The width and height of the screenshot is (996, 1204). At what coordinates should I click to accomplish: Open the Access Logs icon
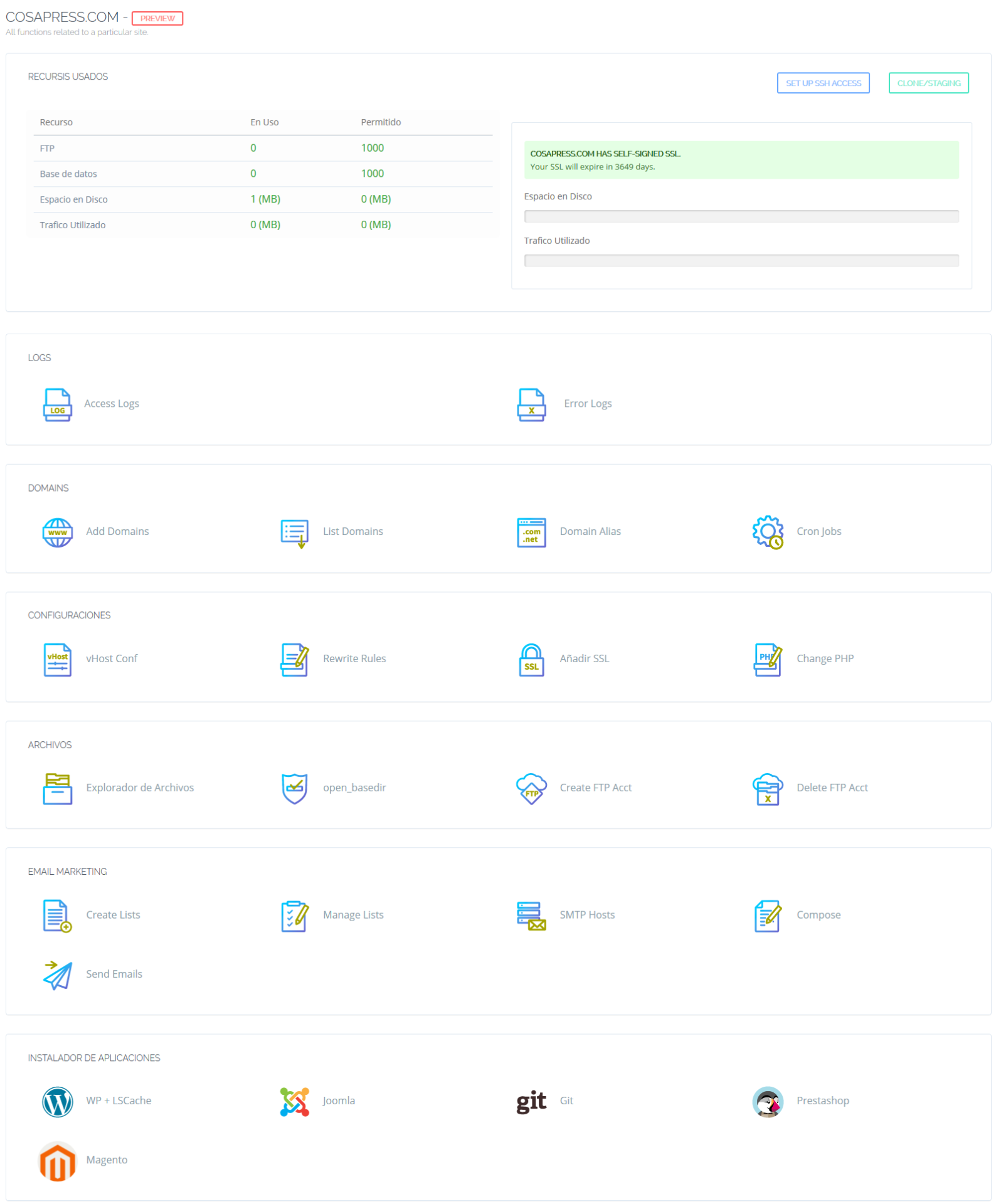pyautogui.click(x=57, y=404)
